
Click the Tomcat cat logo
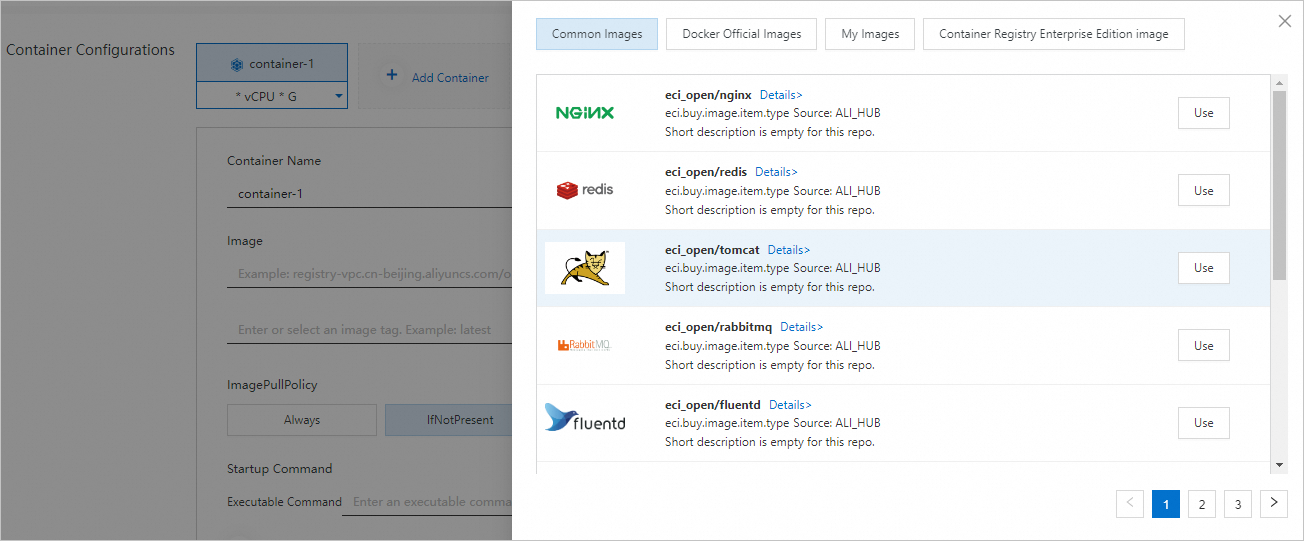click(x=585, y=268)
